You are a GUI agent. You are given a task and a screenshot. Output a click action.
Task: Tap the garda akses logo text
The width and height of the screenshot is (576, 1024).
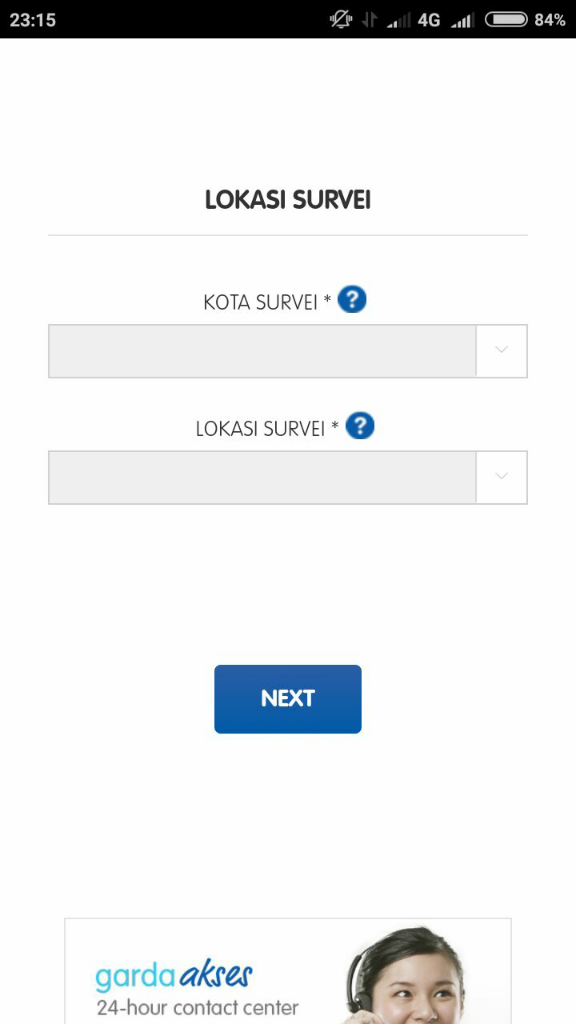174,975
